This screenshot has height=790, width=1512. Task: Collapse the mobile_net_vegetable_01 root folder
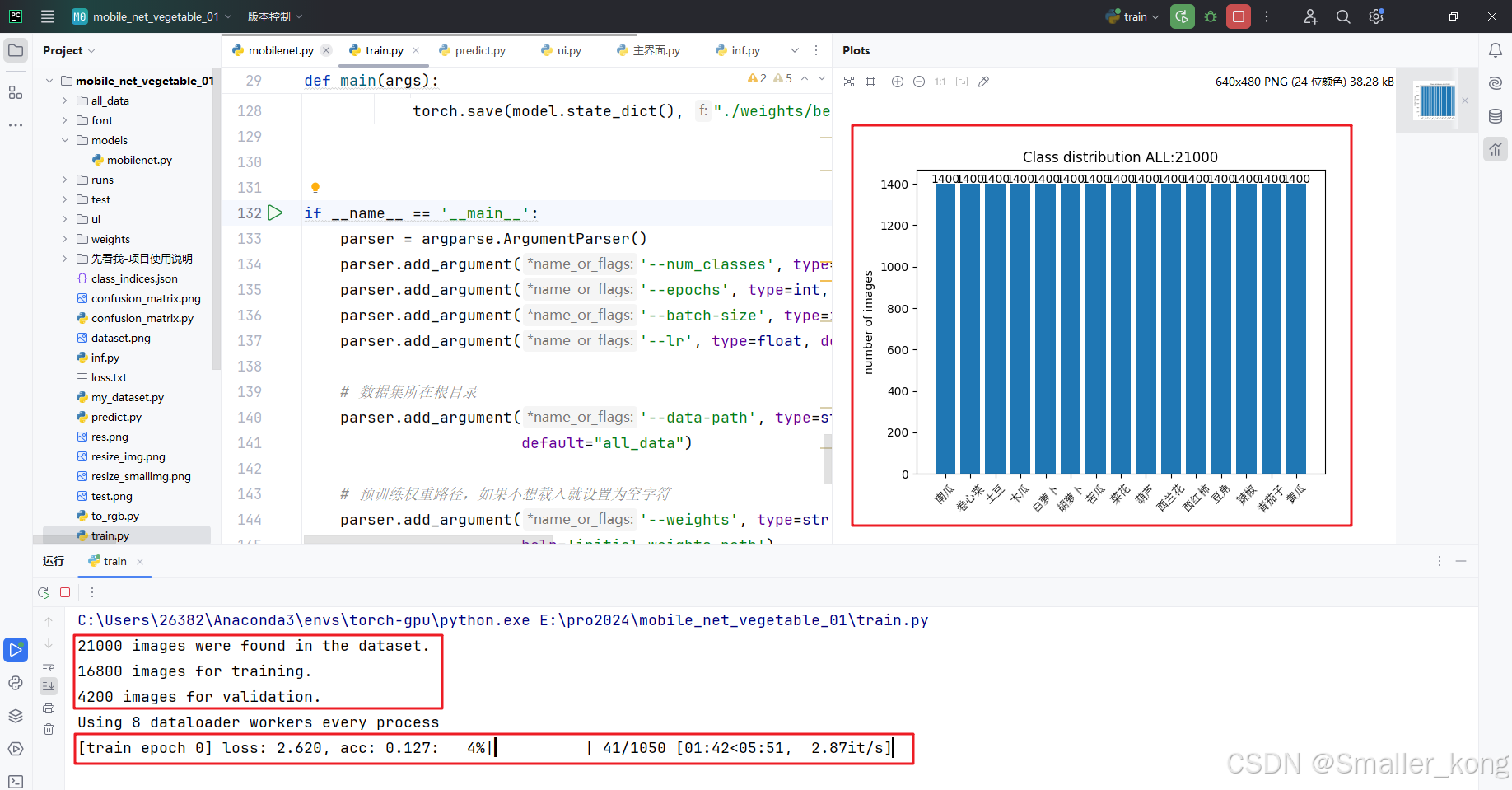point(49,81)
